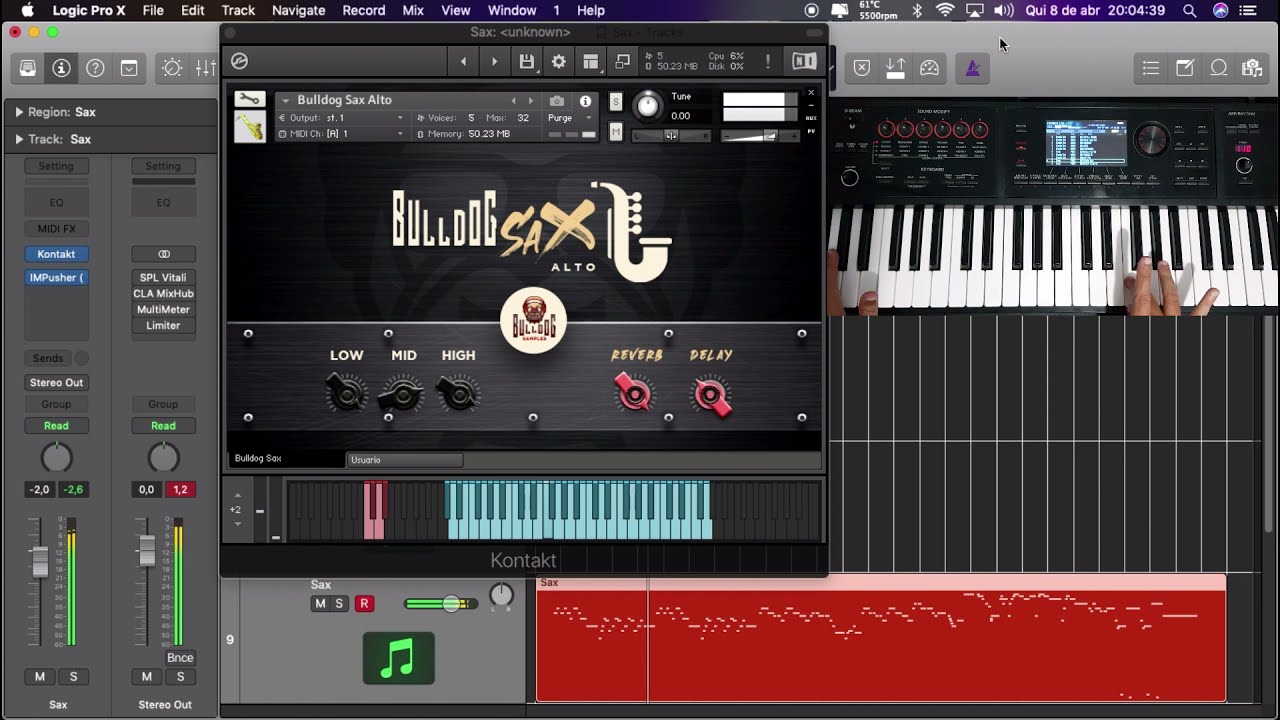Open the Purge dropdown menu
This screenshot has width=1280, height=720.
coord(570,118)
